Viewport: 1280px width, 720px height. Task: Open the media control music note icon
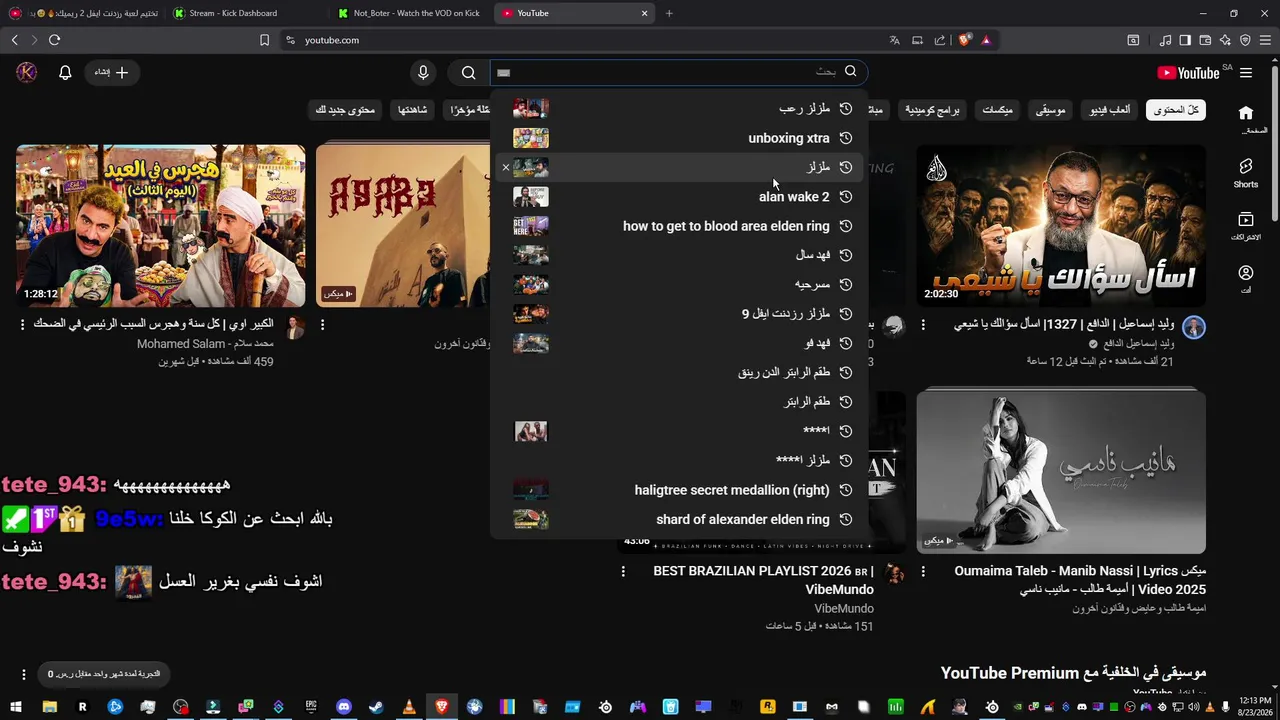(1165, 40)
